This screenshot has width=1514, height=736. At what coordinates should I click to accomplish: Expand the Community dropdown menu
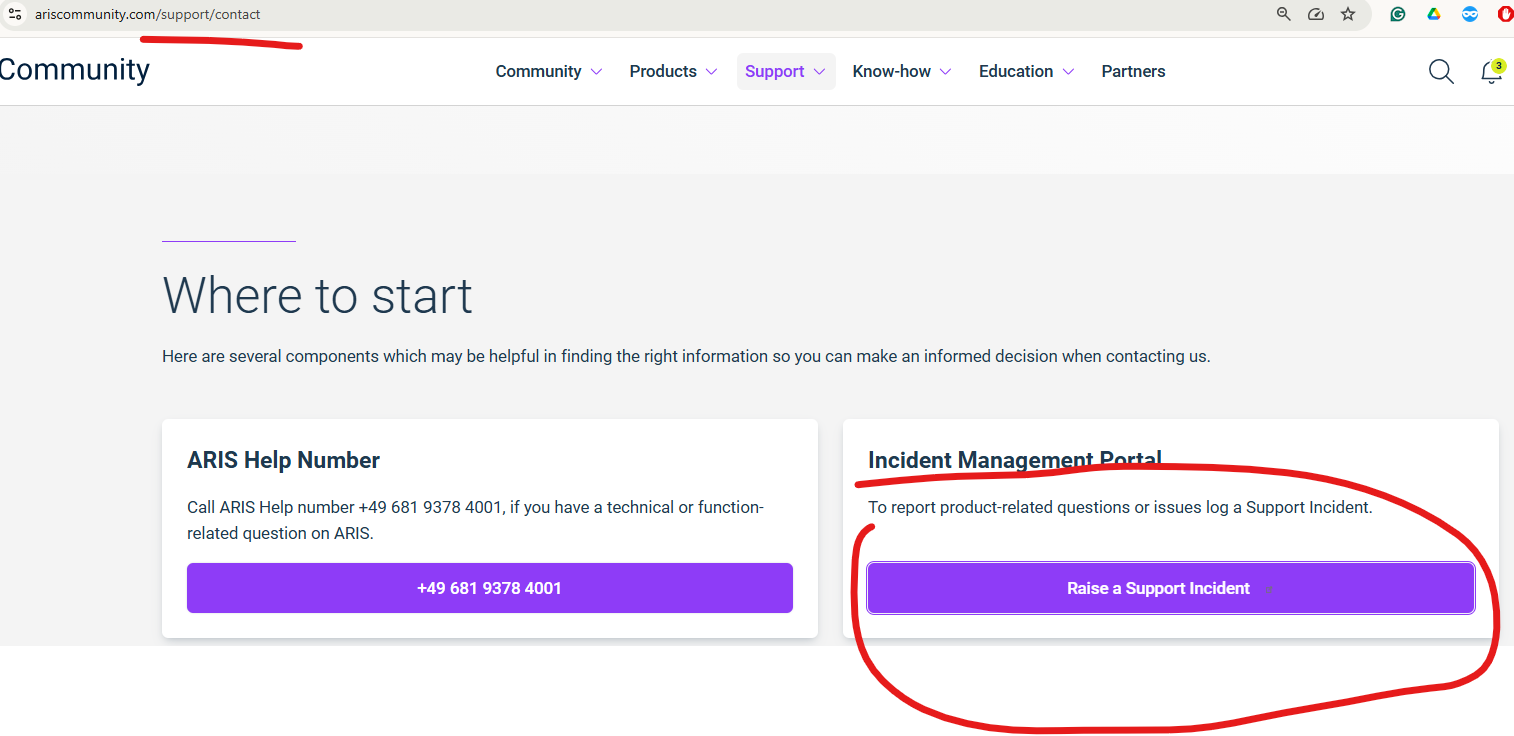click(x=548, y=72)
